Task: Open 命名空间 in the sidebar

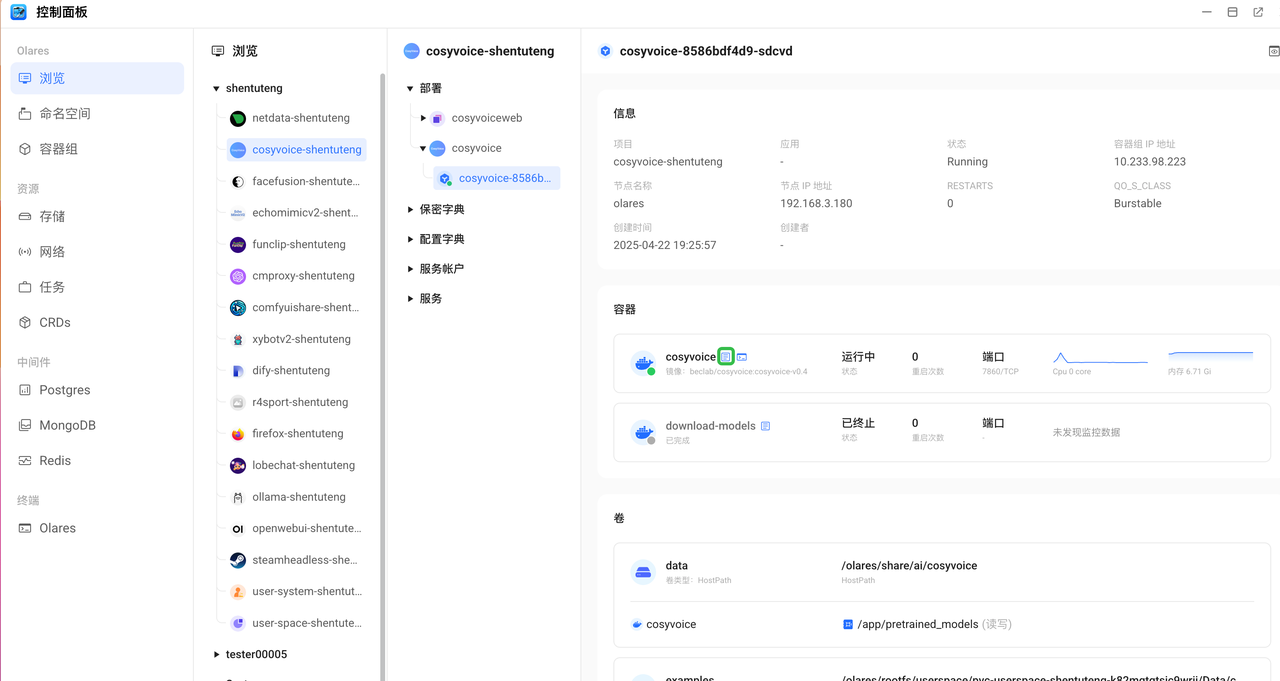Action: click(x=65, y=114)
